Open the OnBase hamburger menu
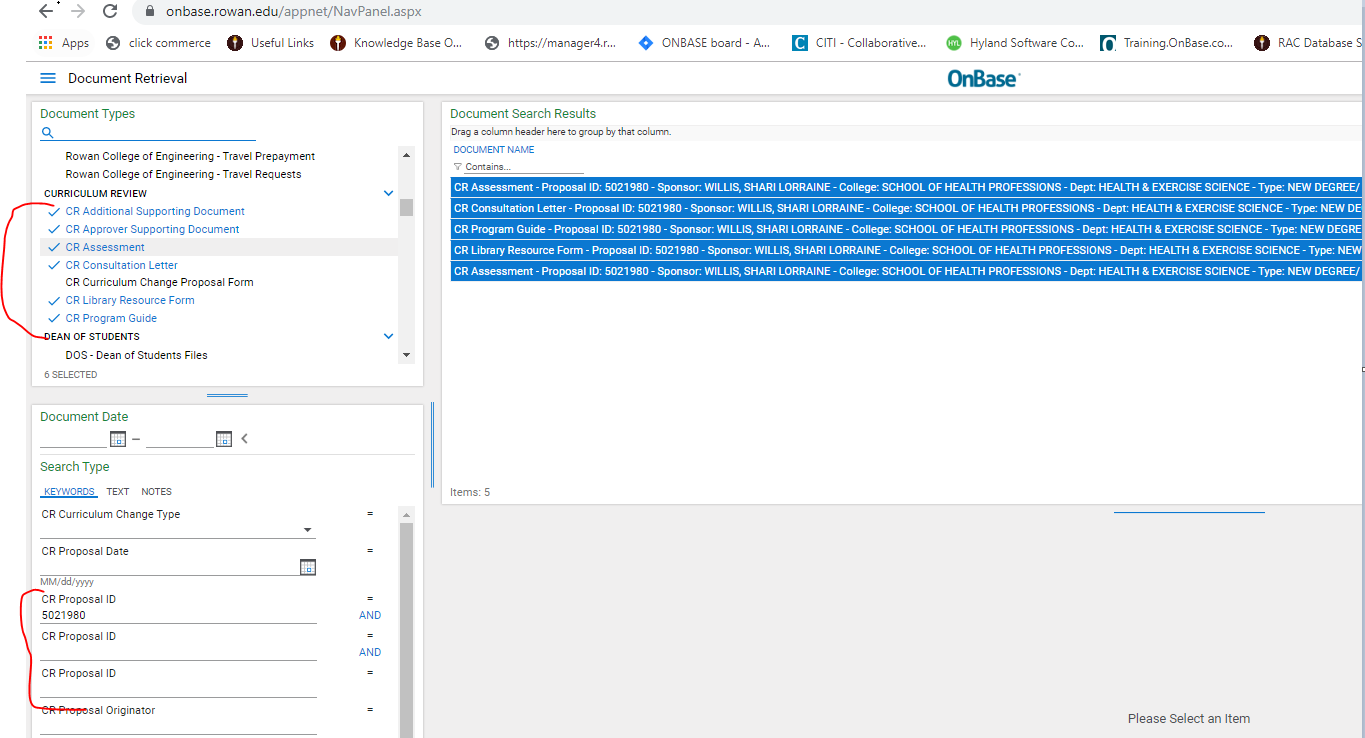 (48, 78)
